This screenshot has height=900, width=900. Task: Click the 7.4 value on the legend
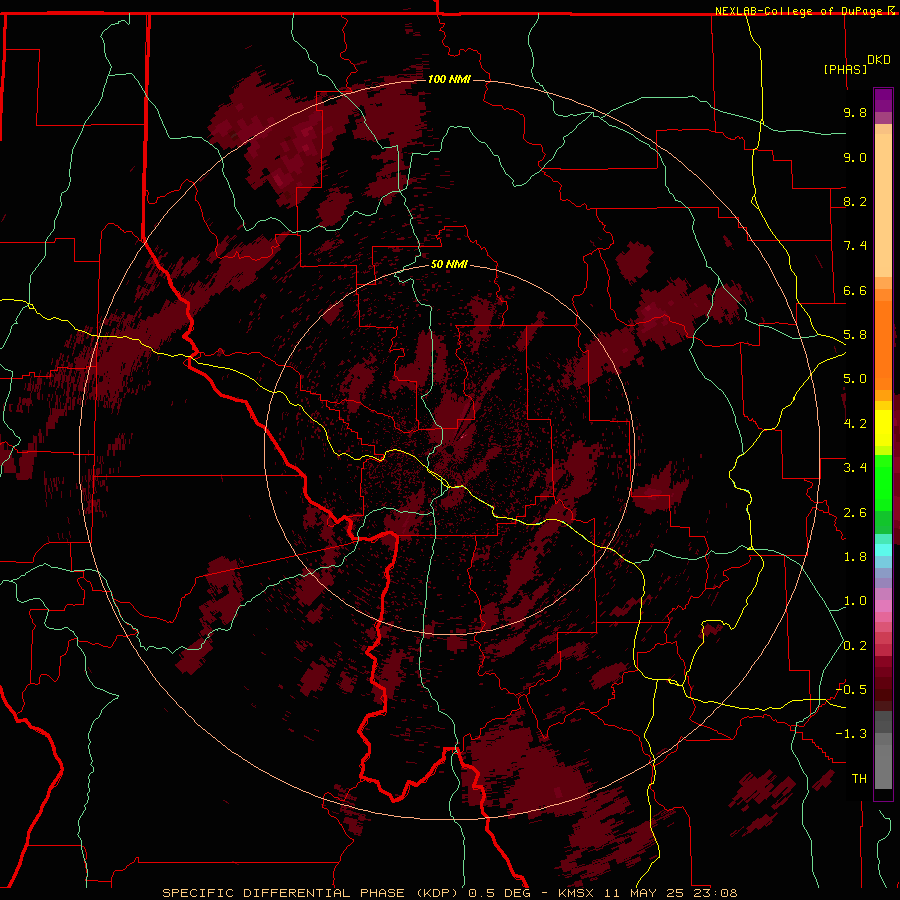(855, 246)
